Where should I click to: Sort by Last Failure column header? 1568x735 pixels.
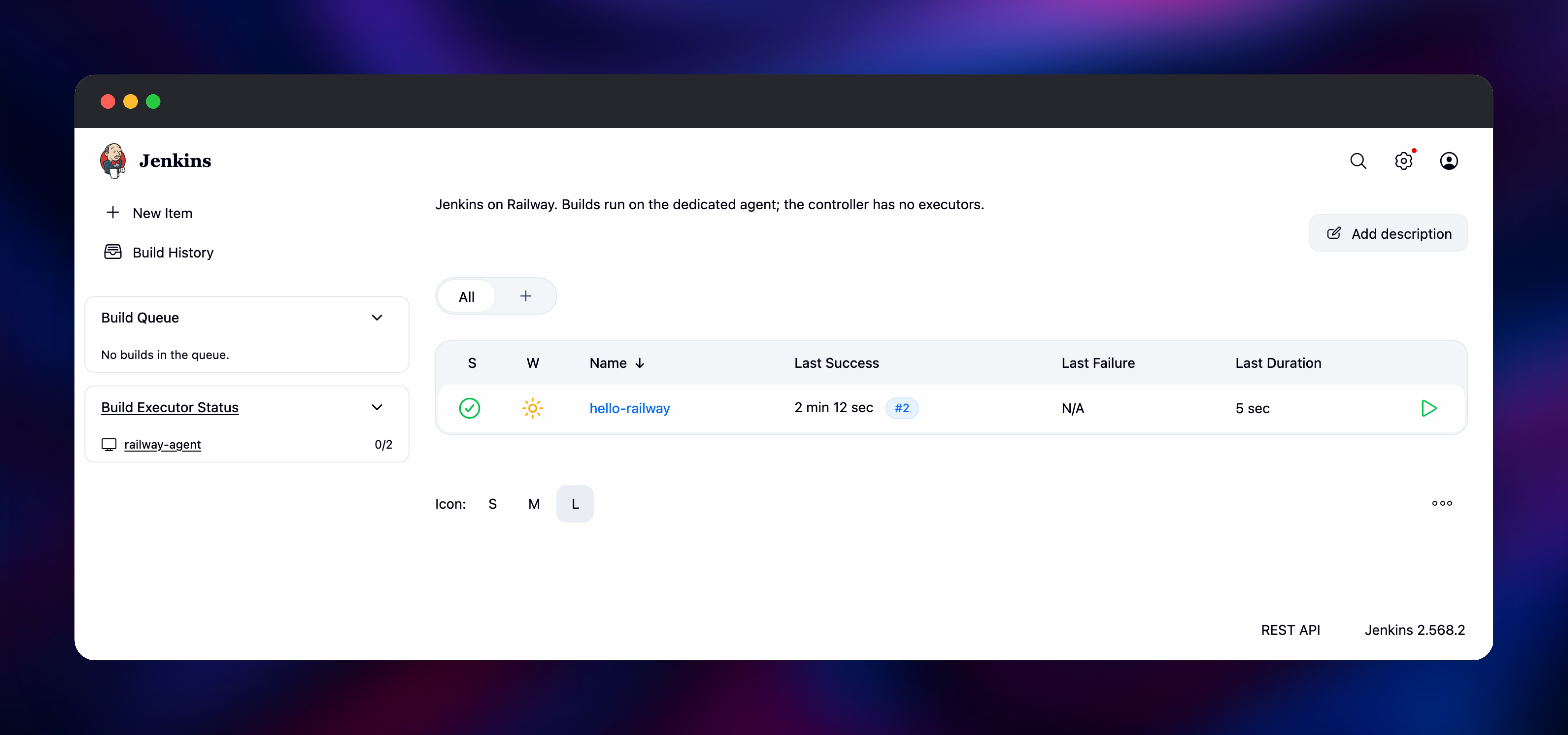[x=1098, y=363]
